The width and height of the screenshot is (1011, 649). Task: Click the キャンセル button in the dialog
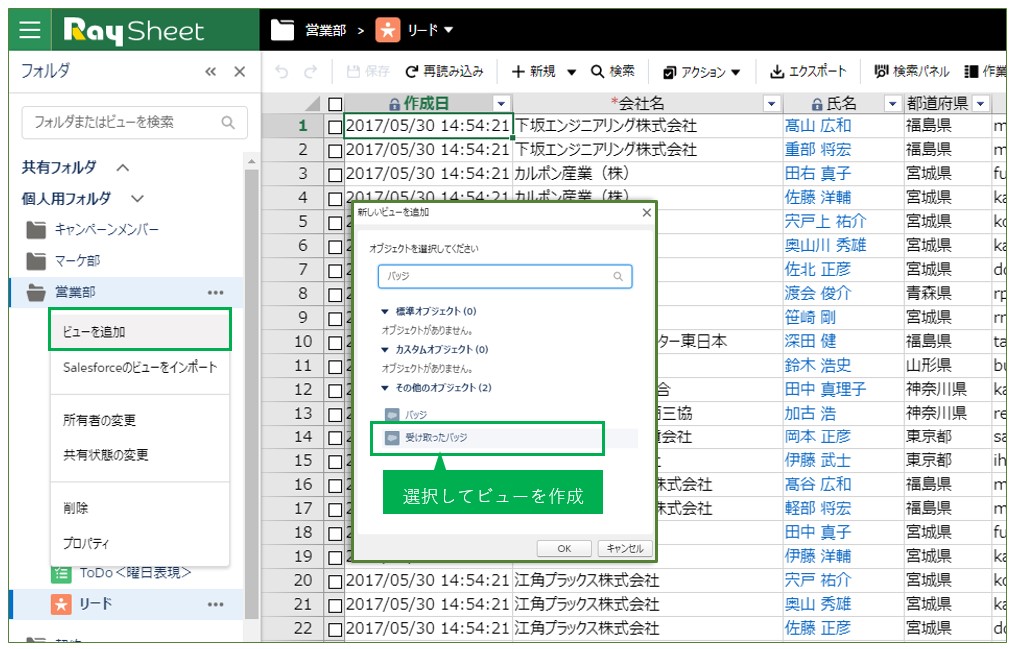pyautogui.click(x=625, y=548)
